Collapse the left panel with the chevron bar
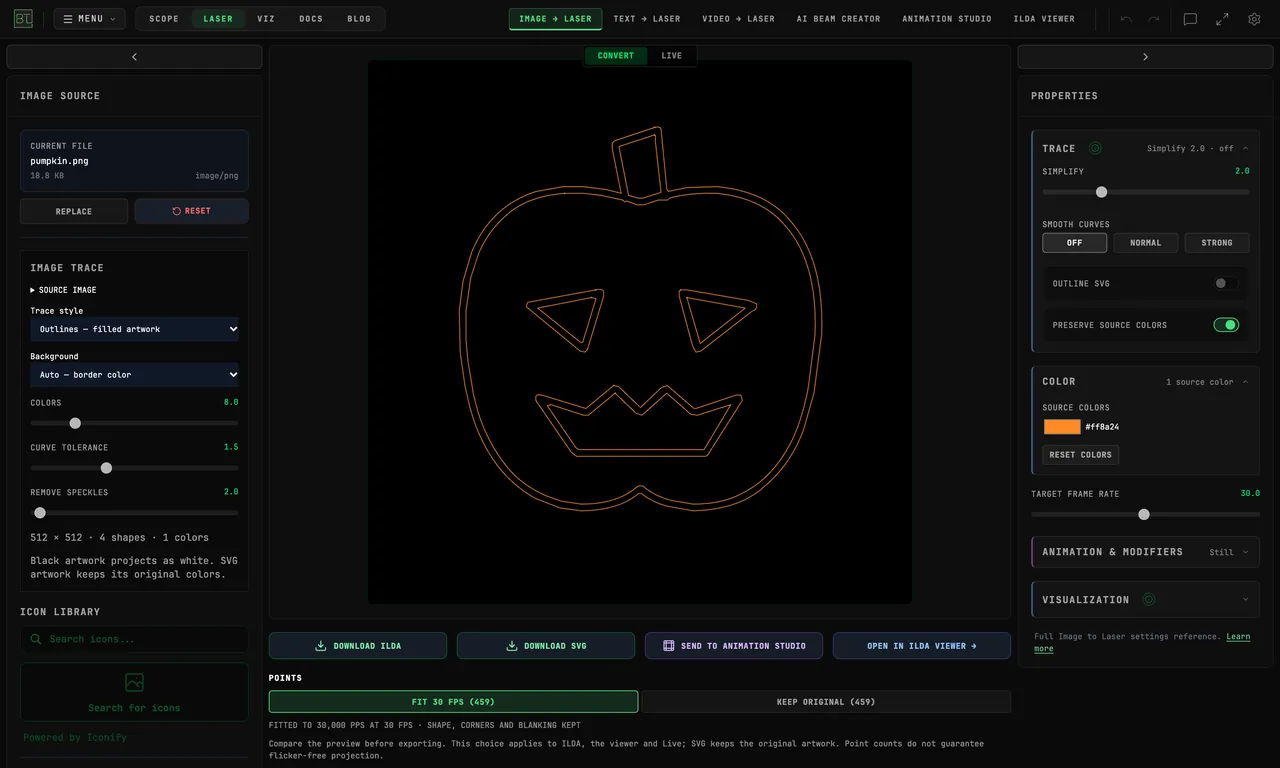Screen dimensions: 1280x768 (134, 57)
